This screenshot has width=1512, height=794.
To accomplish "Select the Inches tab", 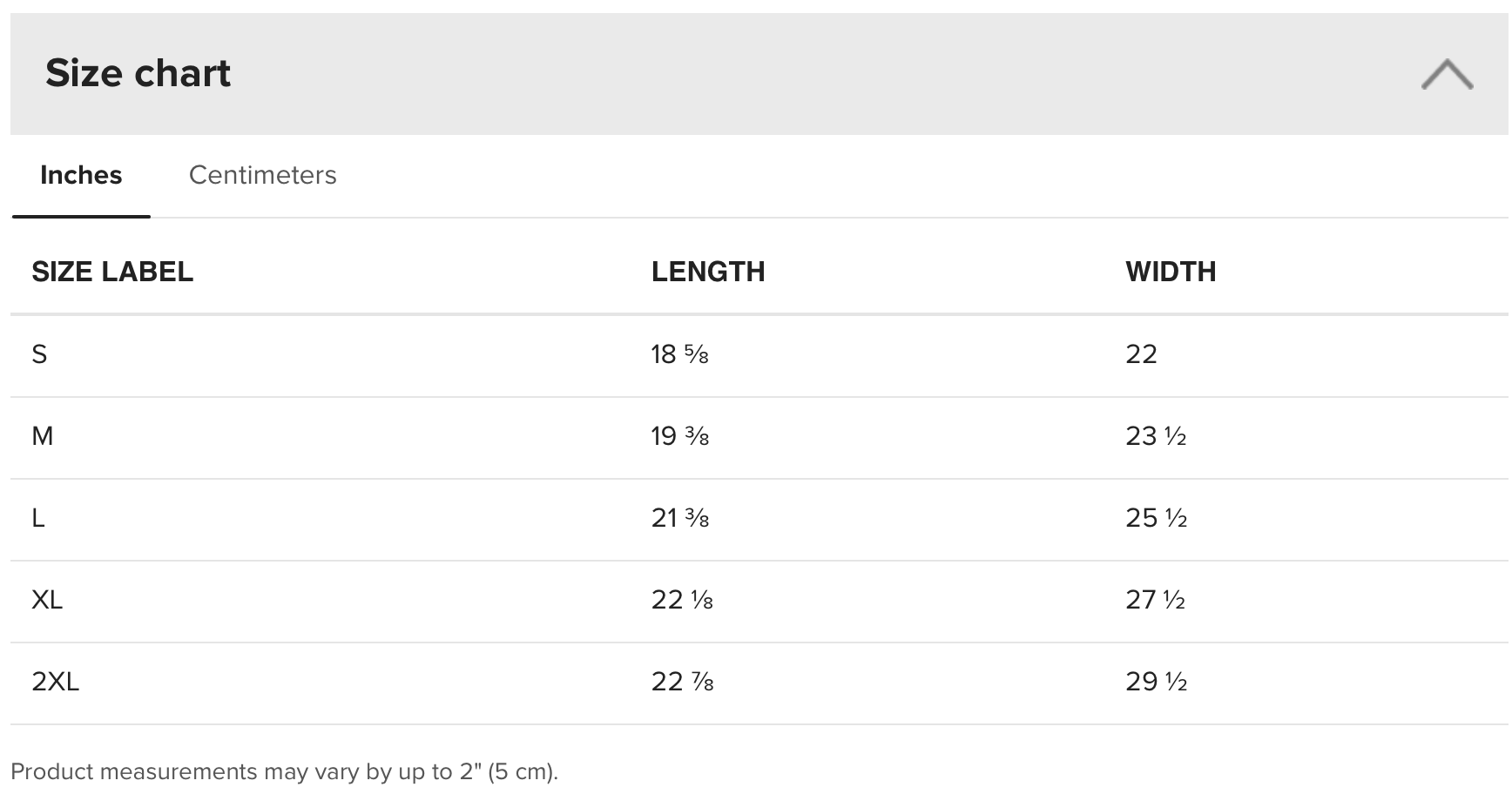I will click(x=81, y=175).
